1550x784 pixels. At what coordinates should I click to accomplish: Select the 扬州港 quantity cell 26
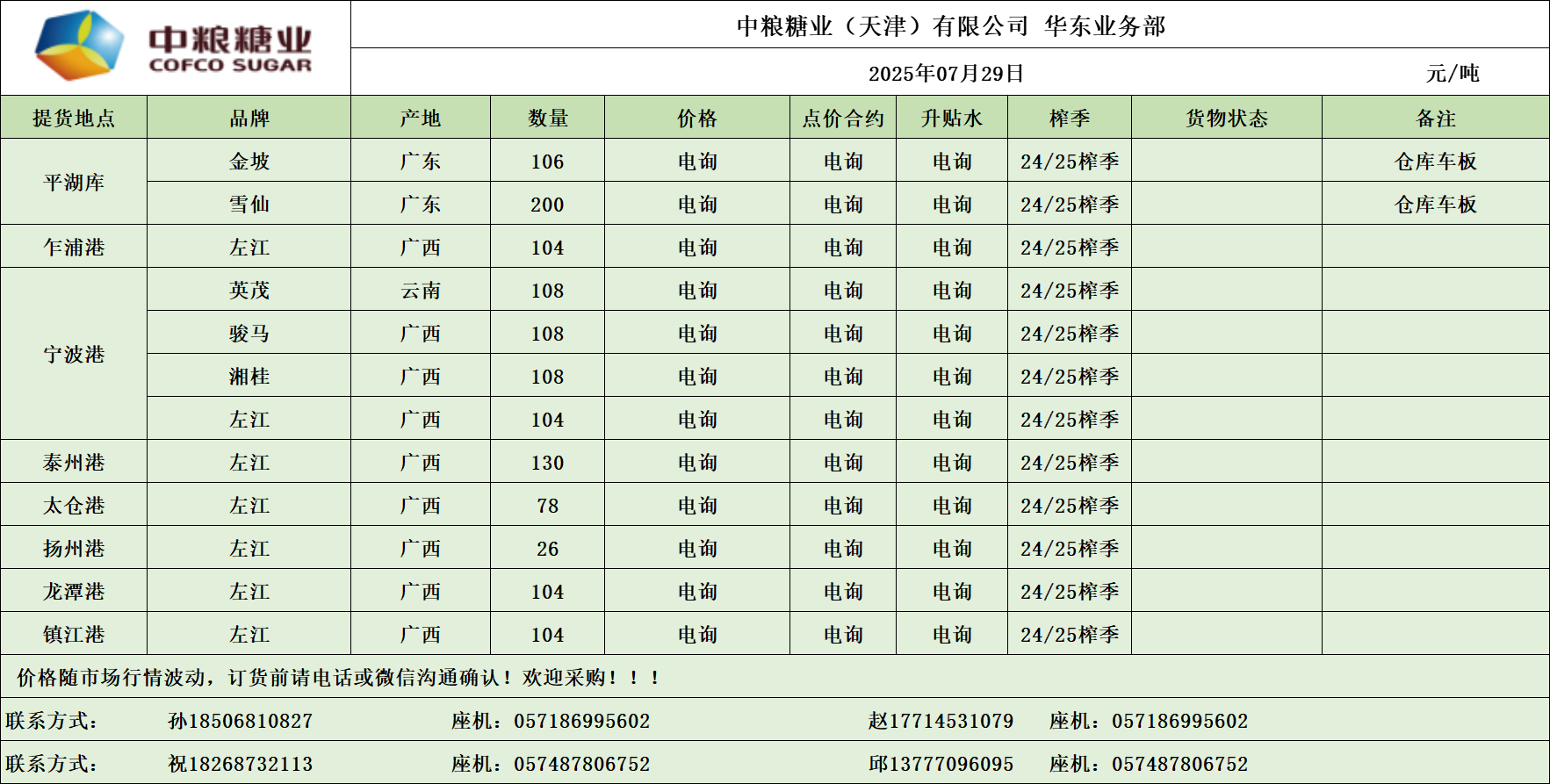[x=547, y=548]
